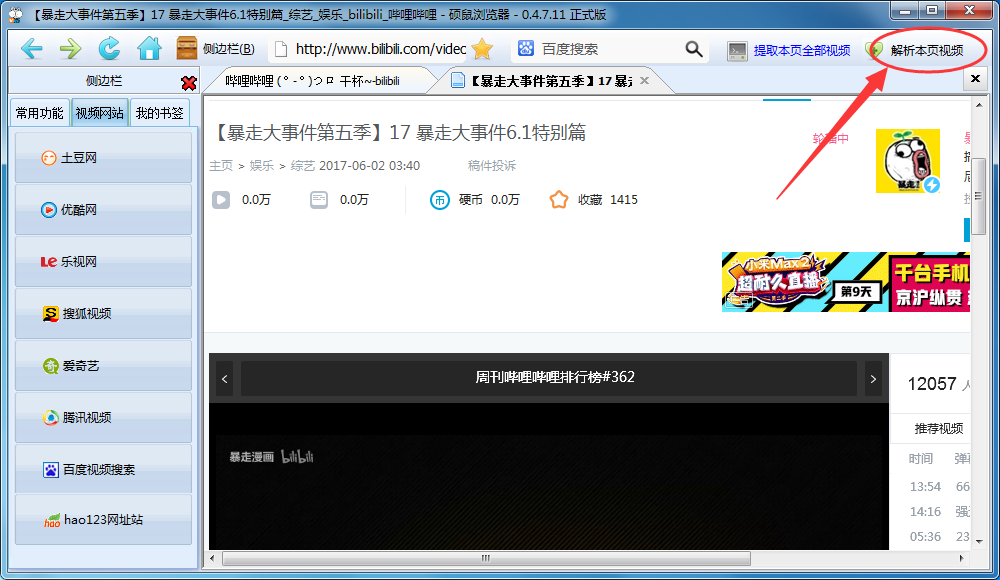The height and width of the screenshot is (580, 1000).
Task: Minimize the browser window
Action: click(x=905, y=11)
